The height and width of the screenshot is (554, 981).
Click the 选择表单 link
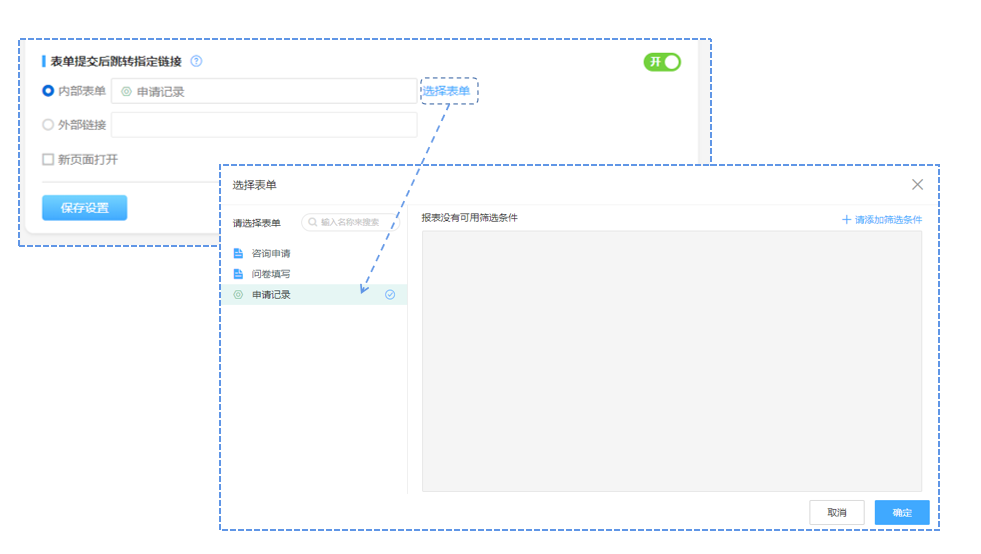[446, 91]
